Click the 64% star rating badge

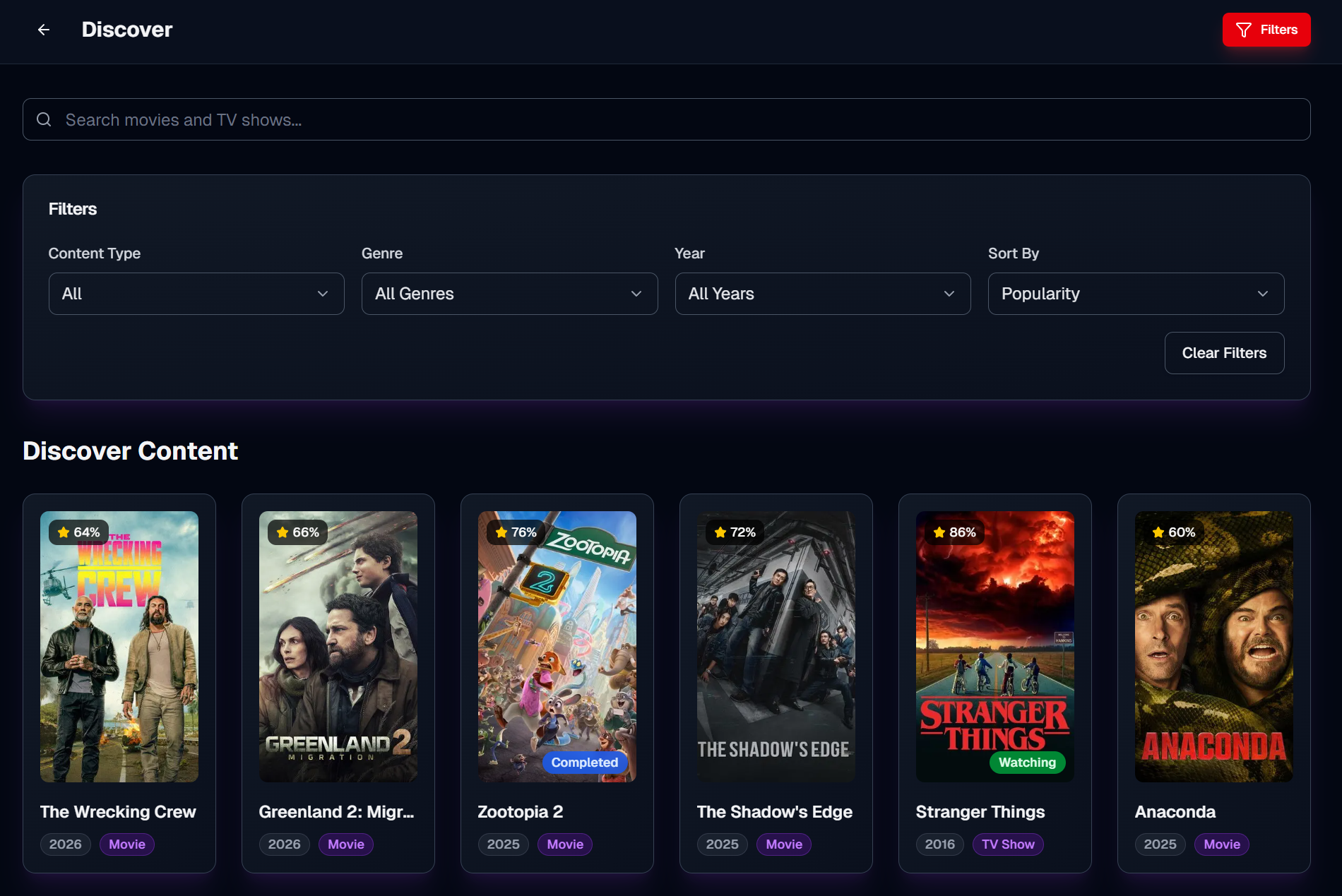[x=78, y=532]
